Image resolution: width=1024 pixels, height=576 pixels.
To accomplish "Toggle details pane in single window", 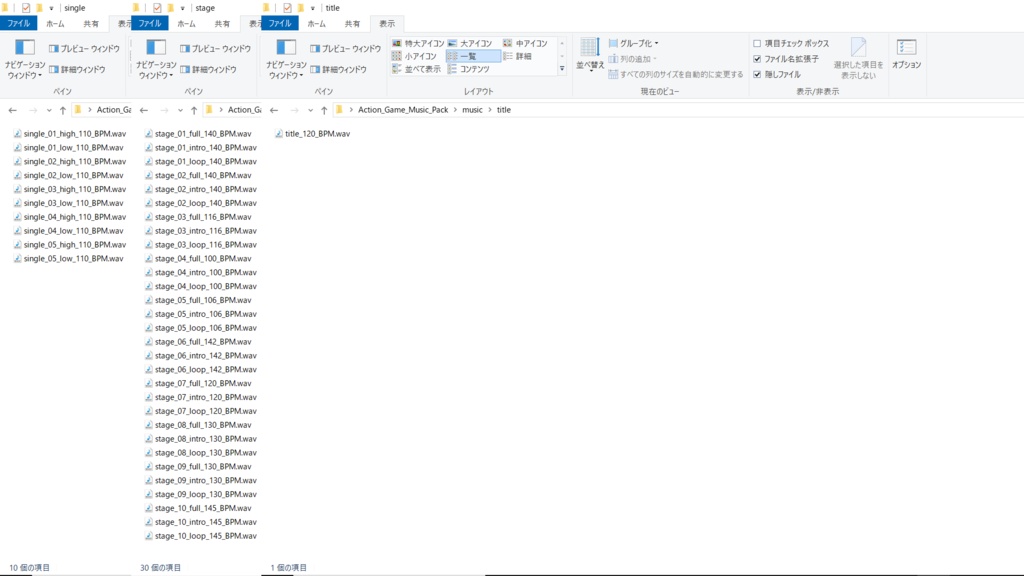I will point(77,69).
